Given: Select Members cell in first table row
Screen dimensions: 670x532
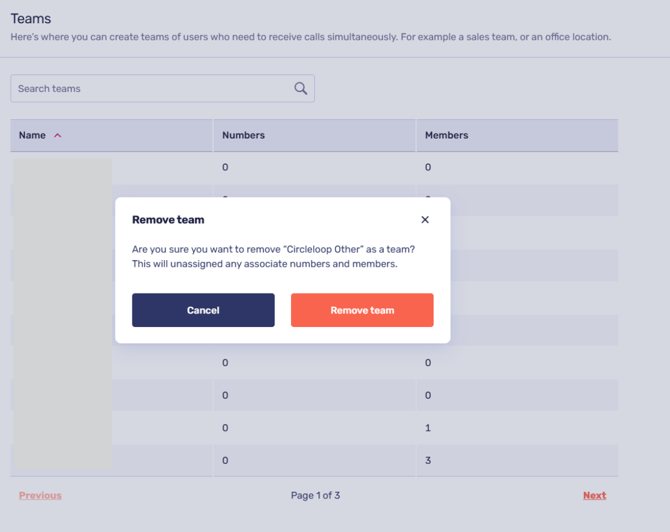Looking at the screenshot, I should tap(428, 167).
